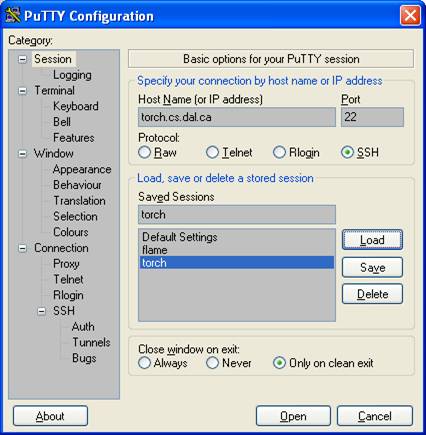Screen dimensions: 426x435
Task: Choose the Telnet protocol radio button
Action: [212, 153]
